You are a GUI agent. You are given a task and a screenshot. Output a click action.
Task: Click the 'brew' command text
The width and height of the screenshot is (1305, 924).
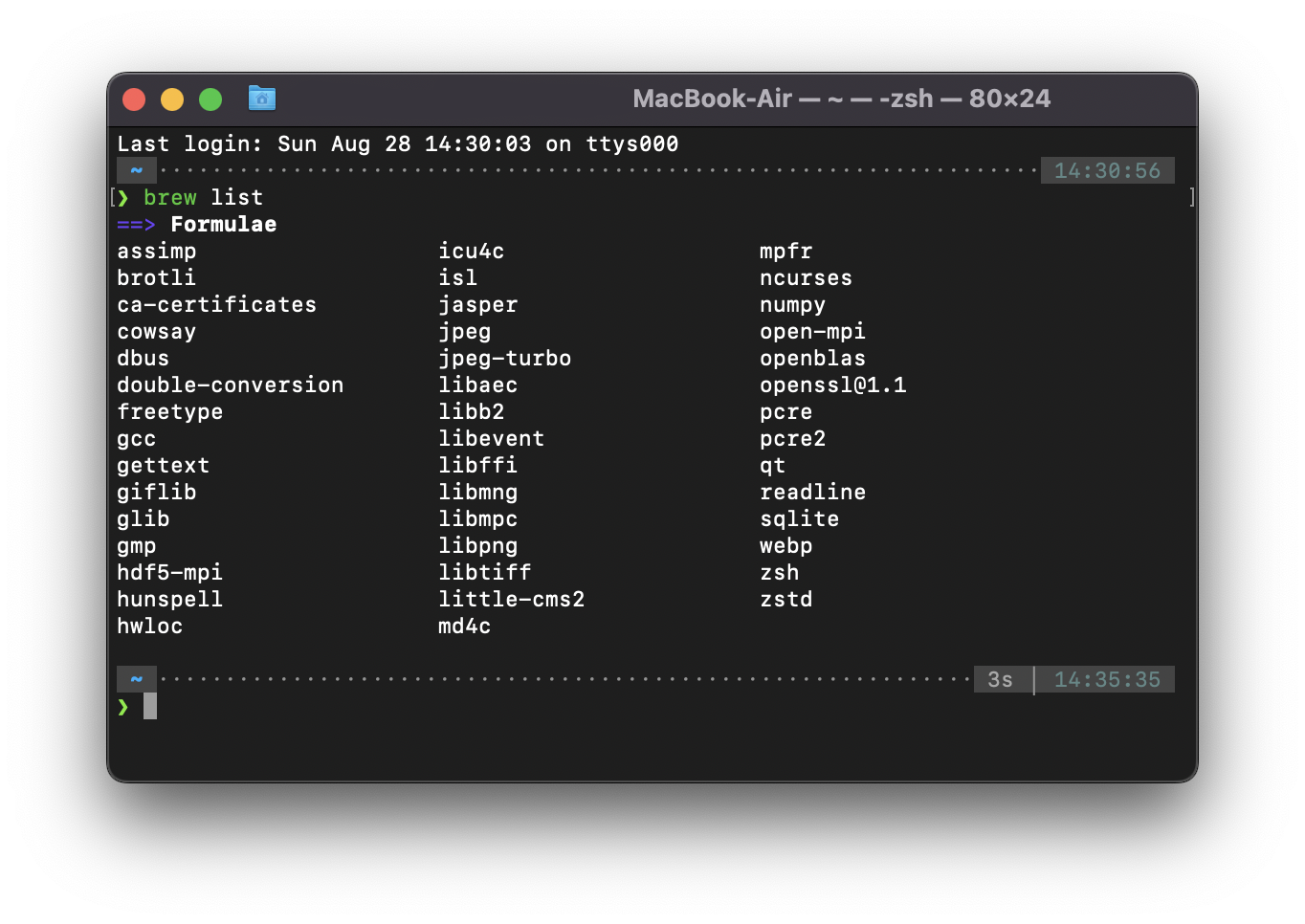click(x=169, y=198)
